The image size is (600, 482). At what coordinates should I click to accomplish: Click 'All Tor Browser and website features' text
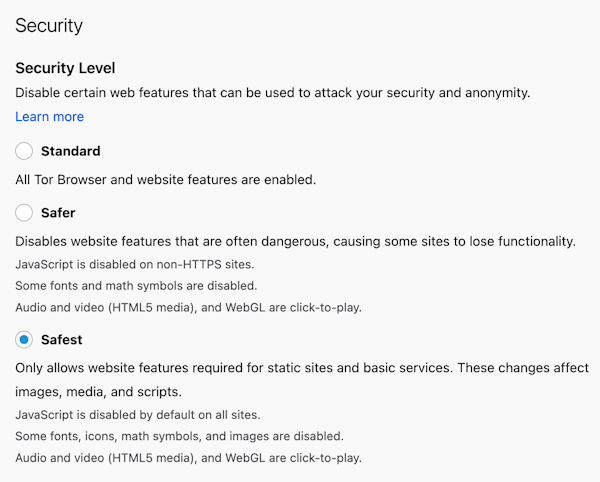pyautogui.click(x=166, y=180)
